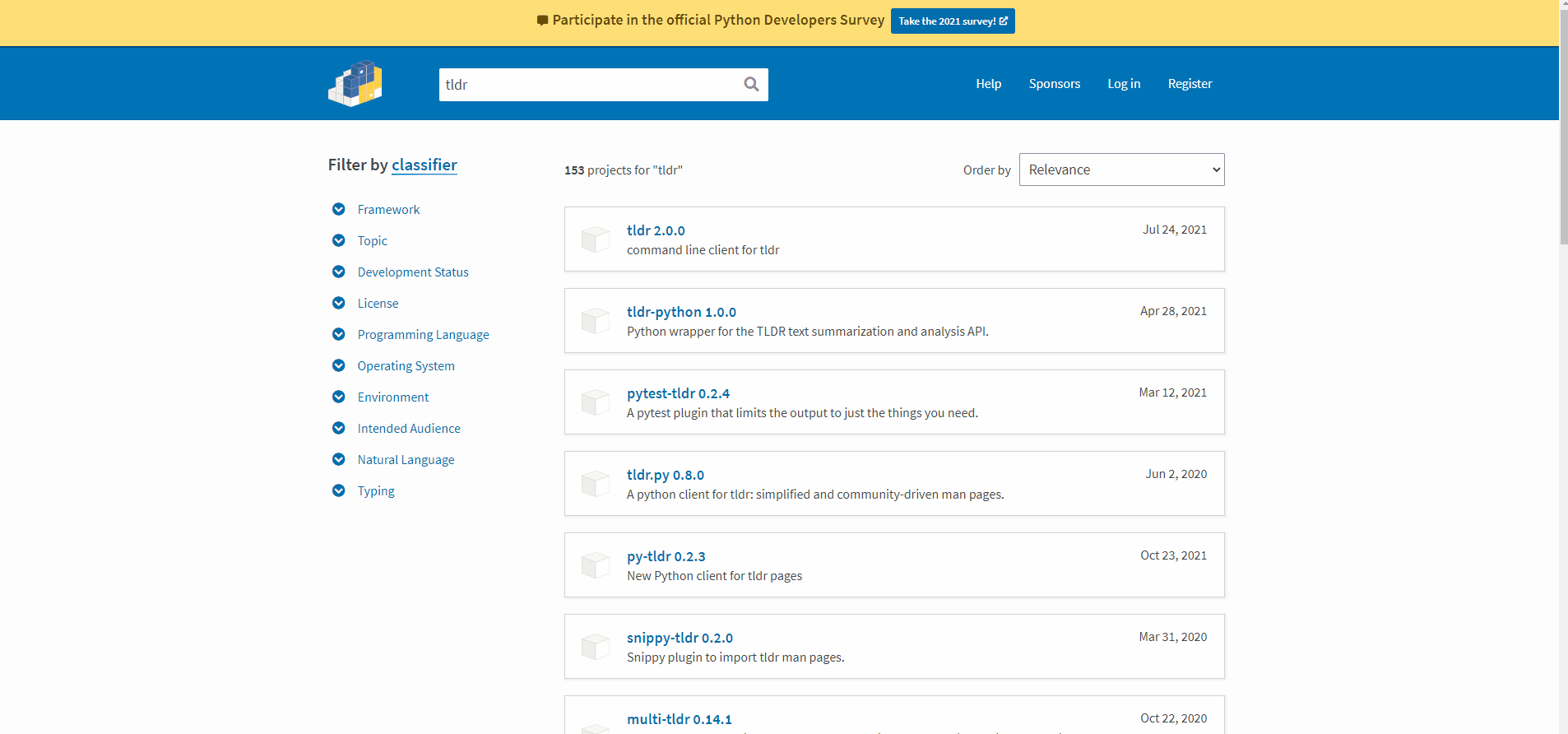1568x734 pixels.
Task: Click 'Snippy plugin to import tldr man pages' description
Action: pyautogui.click(x=735, y=657)
